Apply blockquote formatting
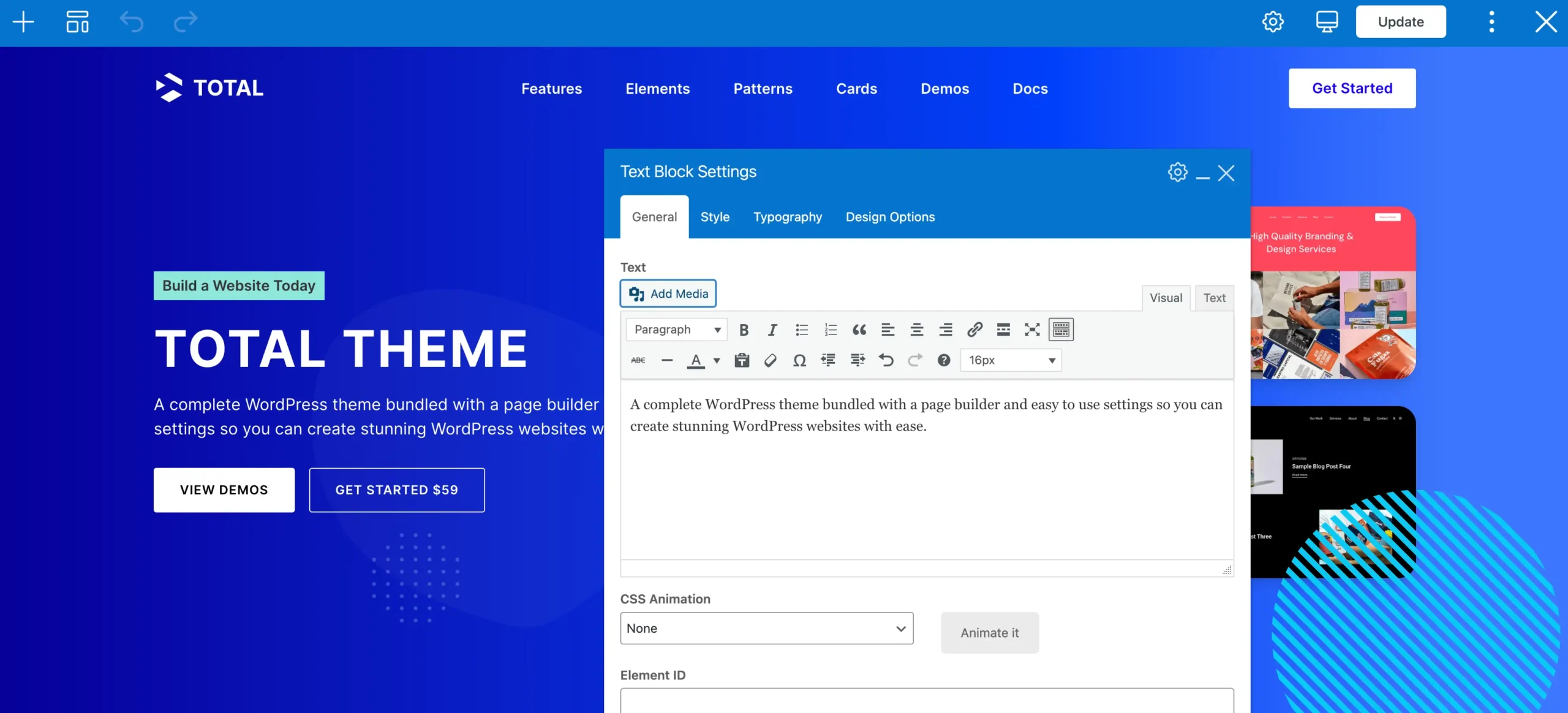This screenshot has width=1568, height=713. tap(859, 330)
